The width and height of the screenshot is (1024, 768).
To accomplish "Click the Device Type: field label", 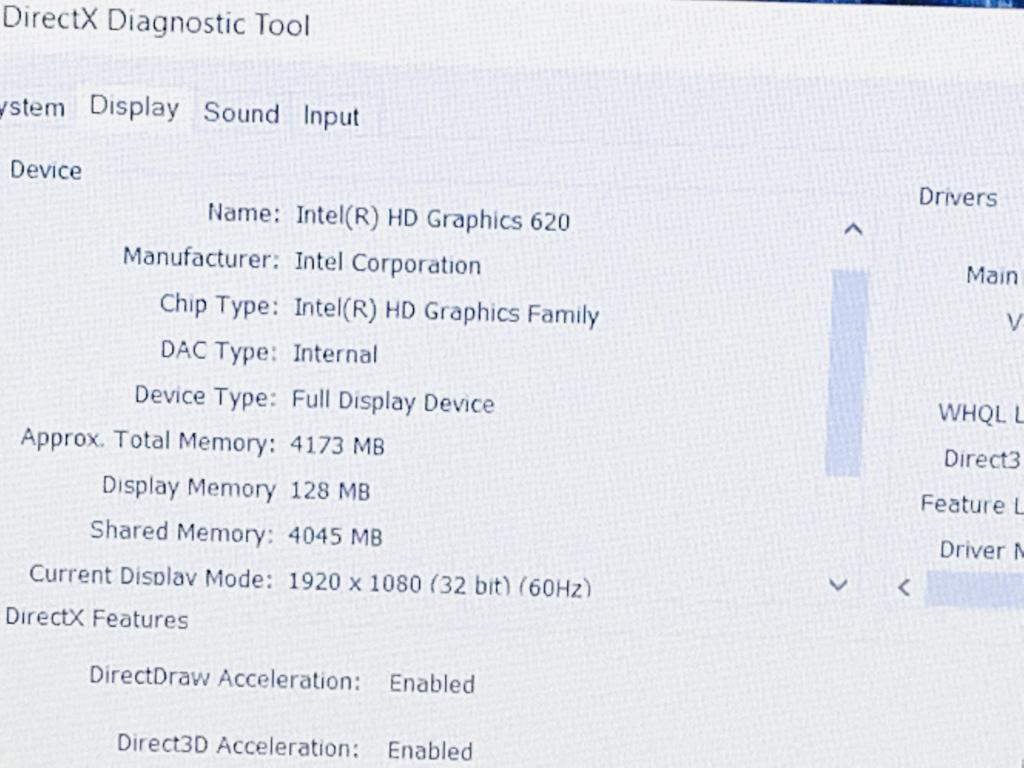I will tap(205, 396).
